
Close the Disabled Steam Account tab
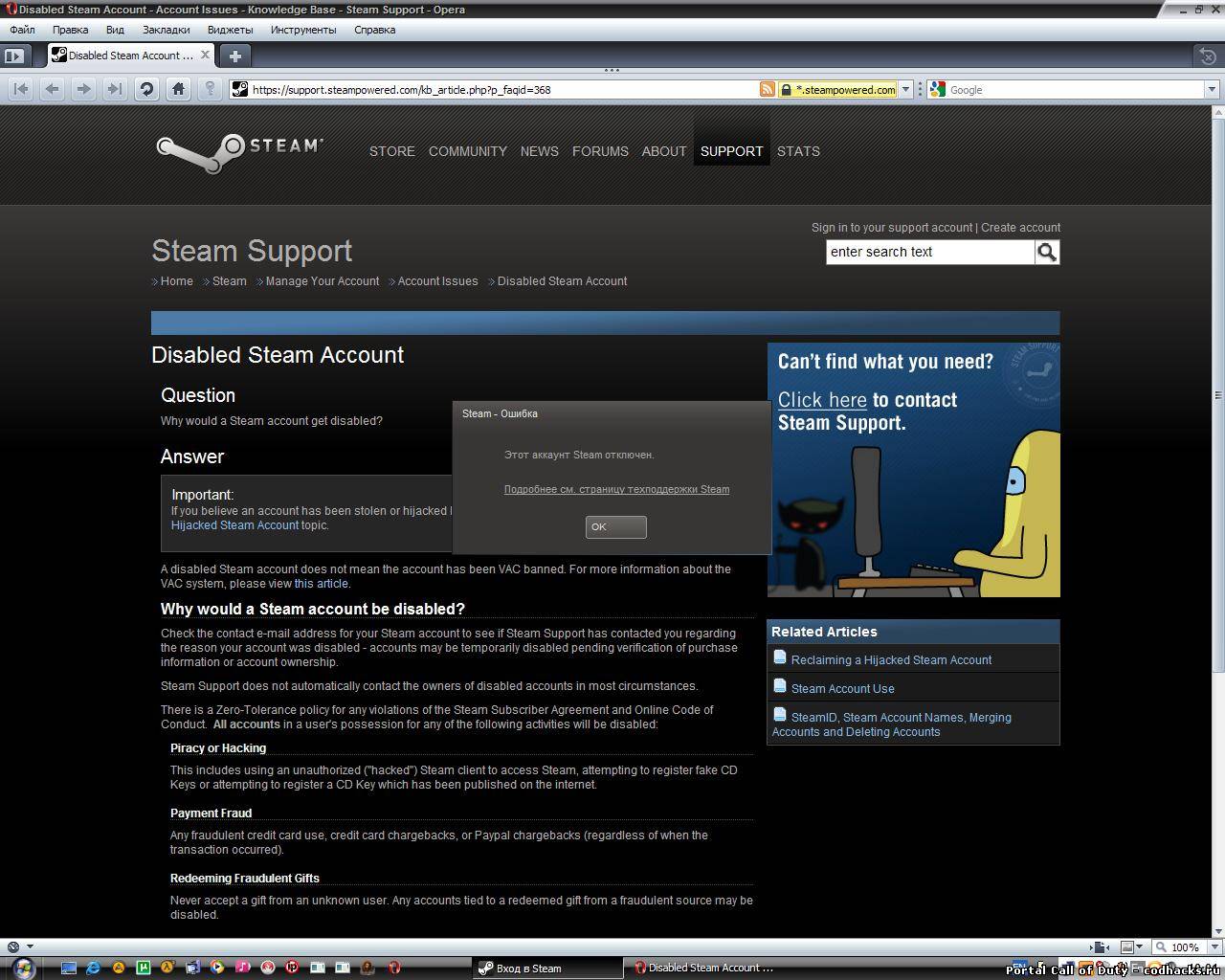pyautogui.click(x=204, y=56)
